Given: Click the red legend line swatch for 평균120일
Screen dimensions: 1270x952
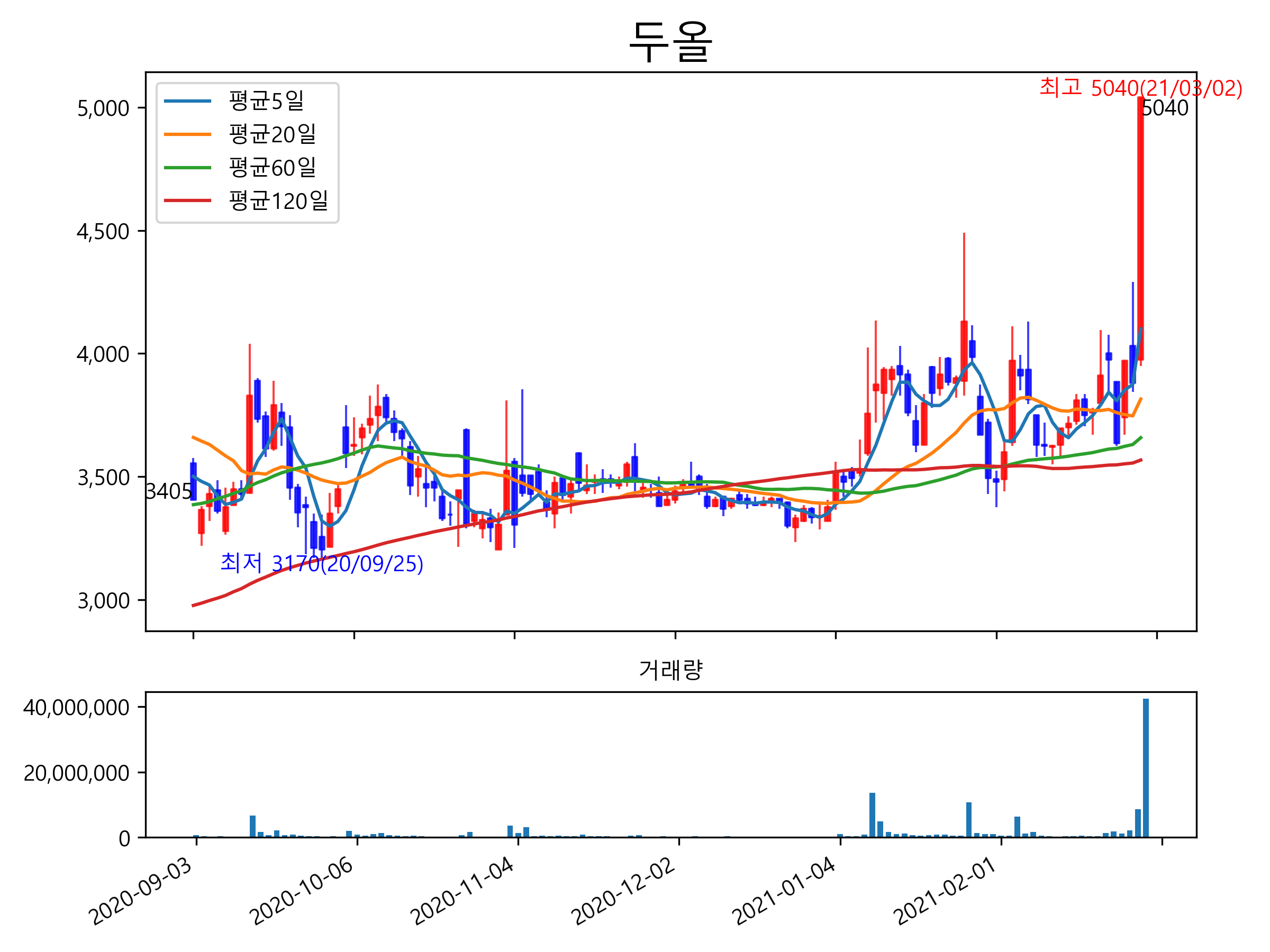Looking at the screenshot, I should [x=188, y=201].
